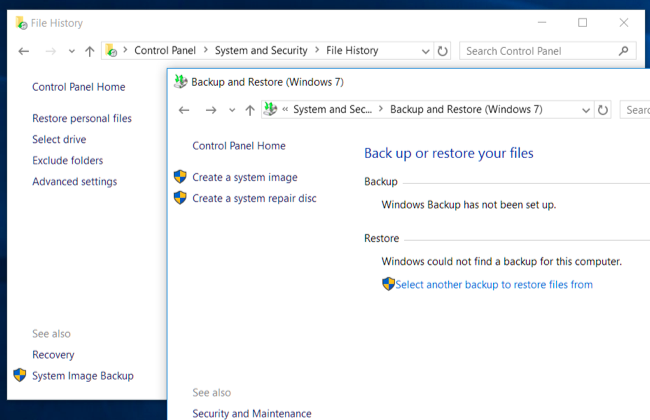The image size is (650, 420).
Task: Click File History title bar icon
Action: pyautogui.click(x=21, y=23)
